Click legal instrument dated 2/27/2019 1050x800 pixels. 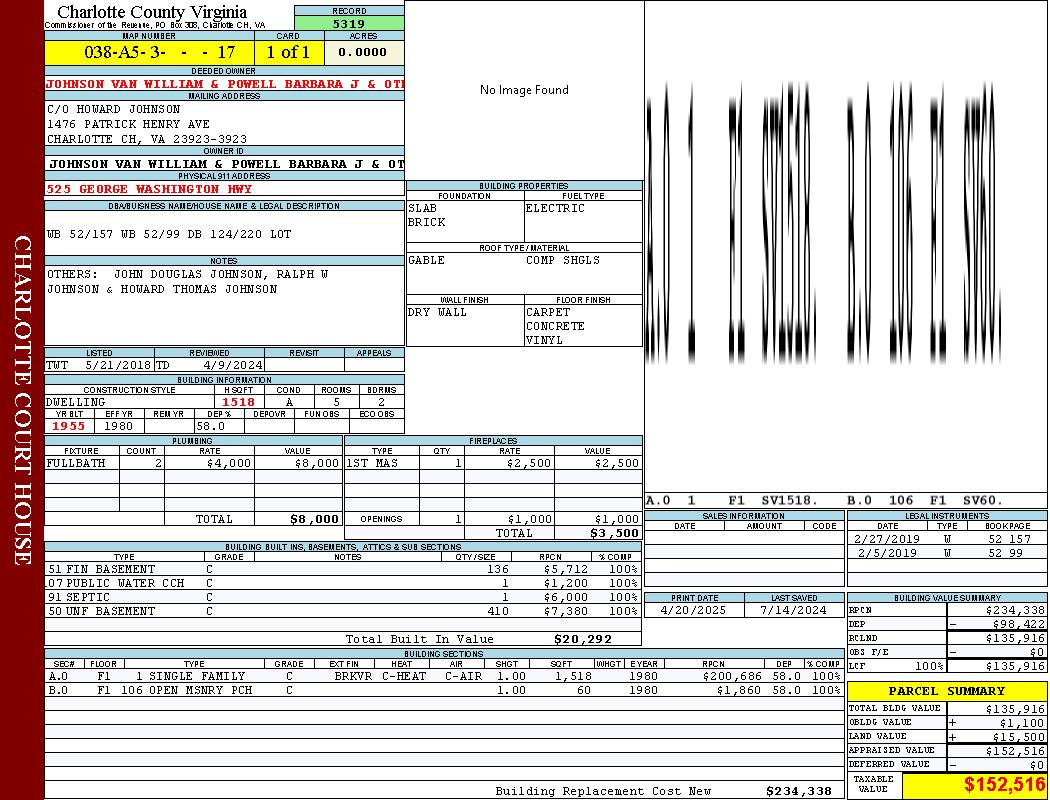click(947, 539)
